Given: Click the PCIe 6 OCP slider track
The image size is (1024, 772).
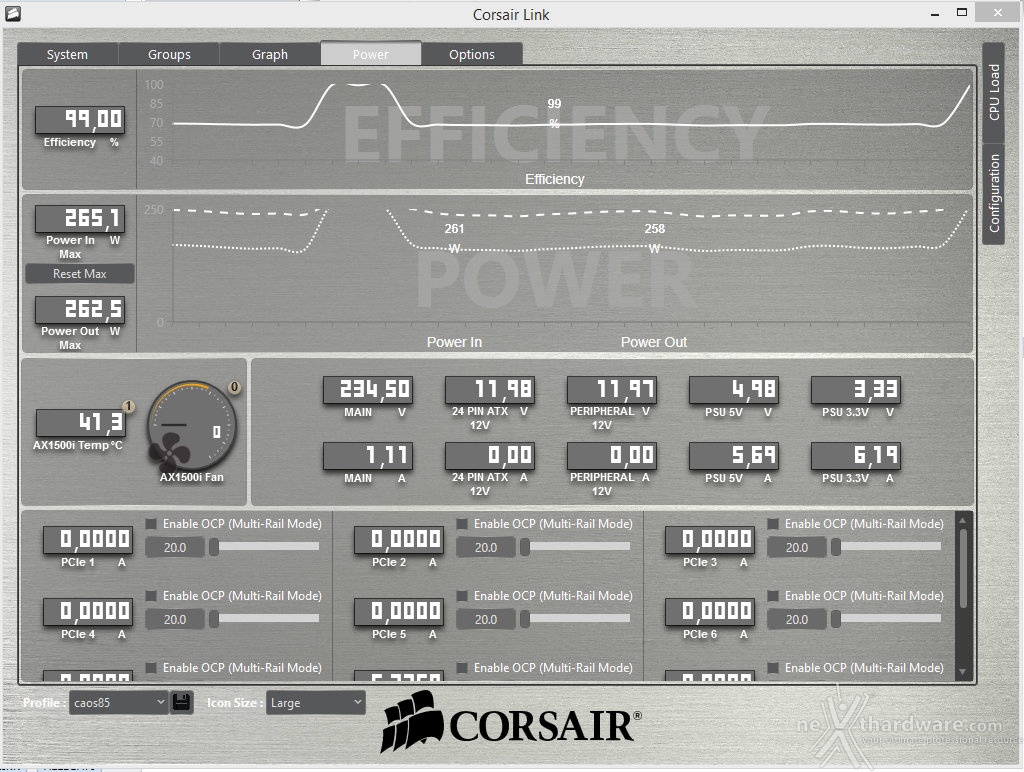Looking at the screenshot, I should click(889, 618).
